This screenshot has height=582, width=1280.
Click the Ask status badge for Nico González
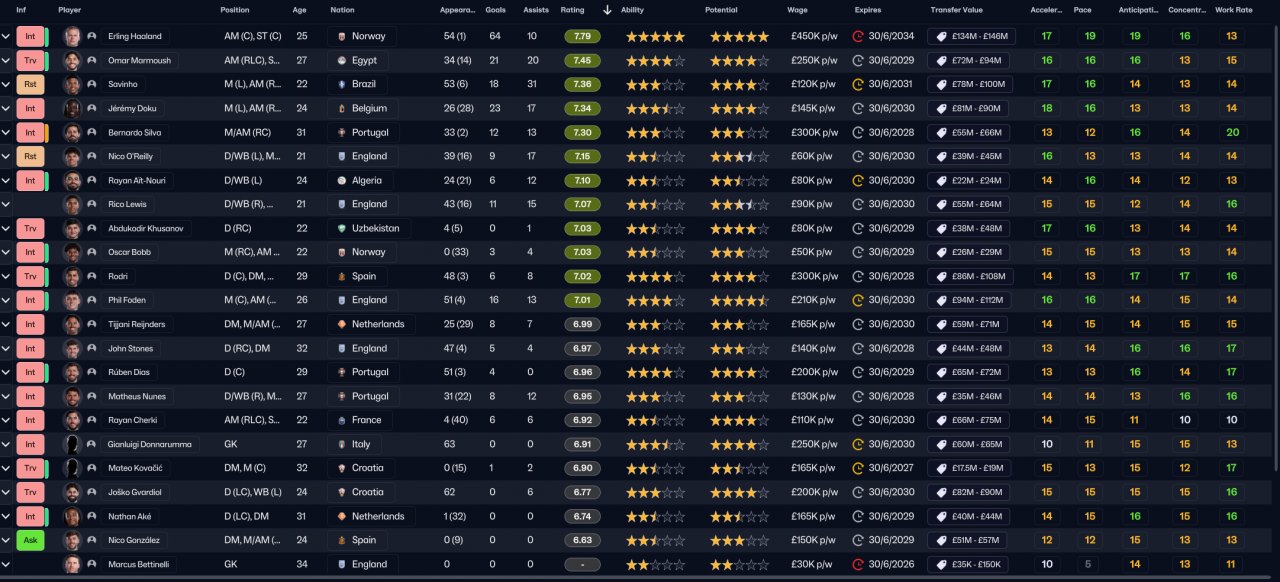click(30, 540)
